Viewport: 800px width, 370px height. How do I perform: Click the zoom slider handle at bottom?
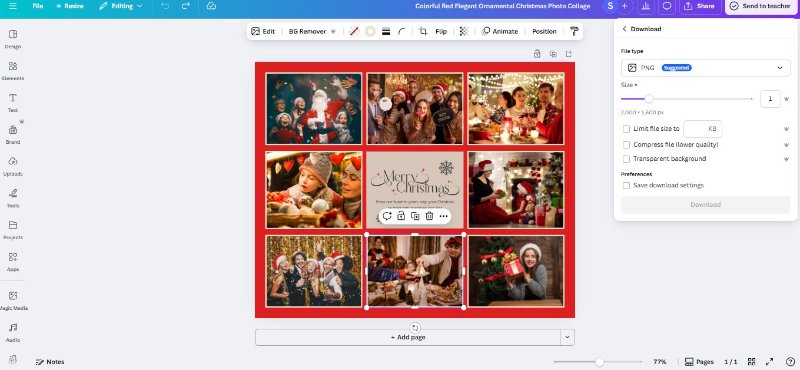[599, 361]
